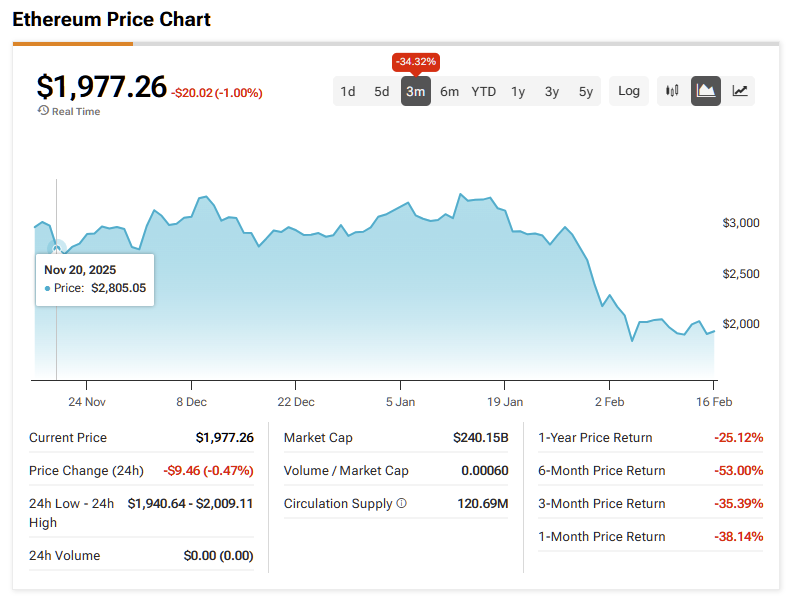Click the Ethereum Price Chart heading
793x601 pixels.
tap(111, 19)
